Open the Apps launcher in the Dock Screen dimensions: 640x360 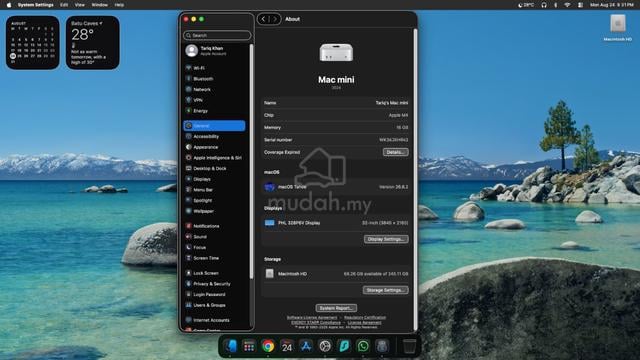(x=249, y=347)
